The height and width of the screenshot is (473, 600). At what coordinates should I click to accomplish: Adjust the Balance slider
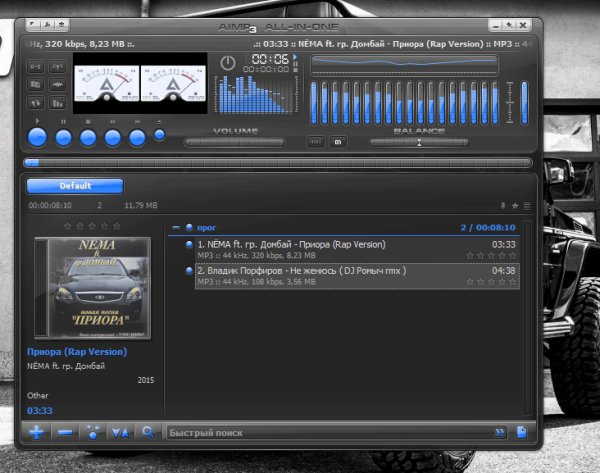point(419,142)
